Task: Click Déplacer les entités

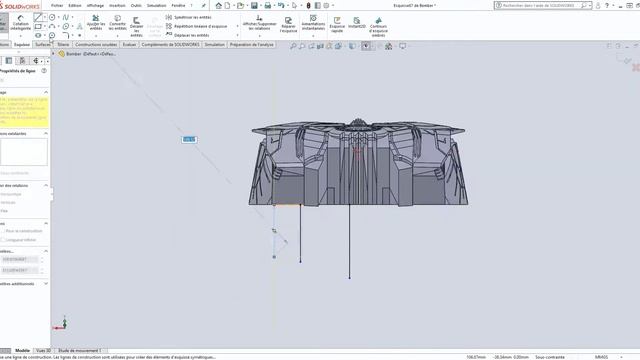Action: 188,35
